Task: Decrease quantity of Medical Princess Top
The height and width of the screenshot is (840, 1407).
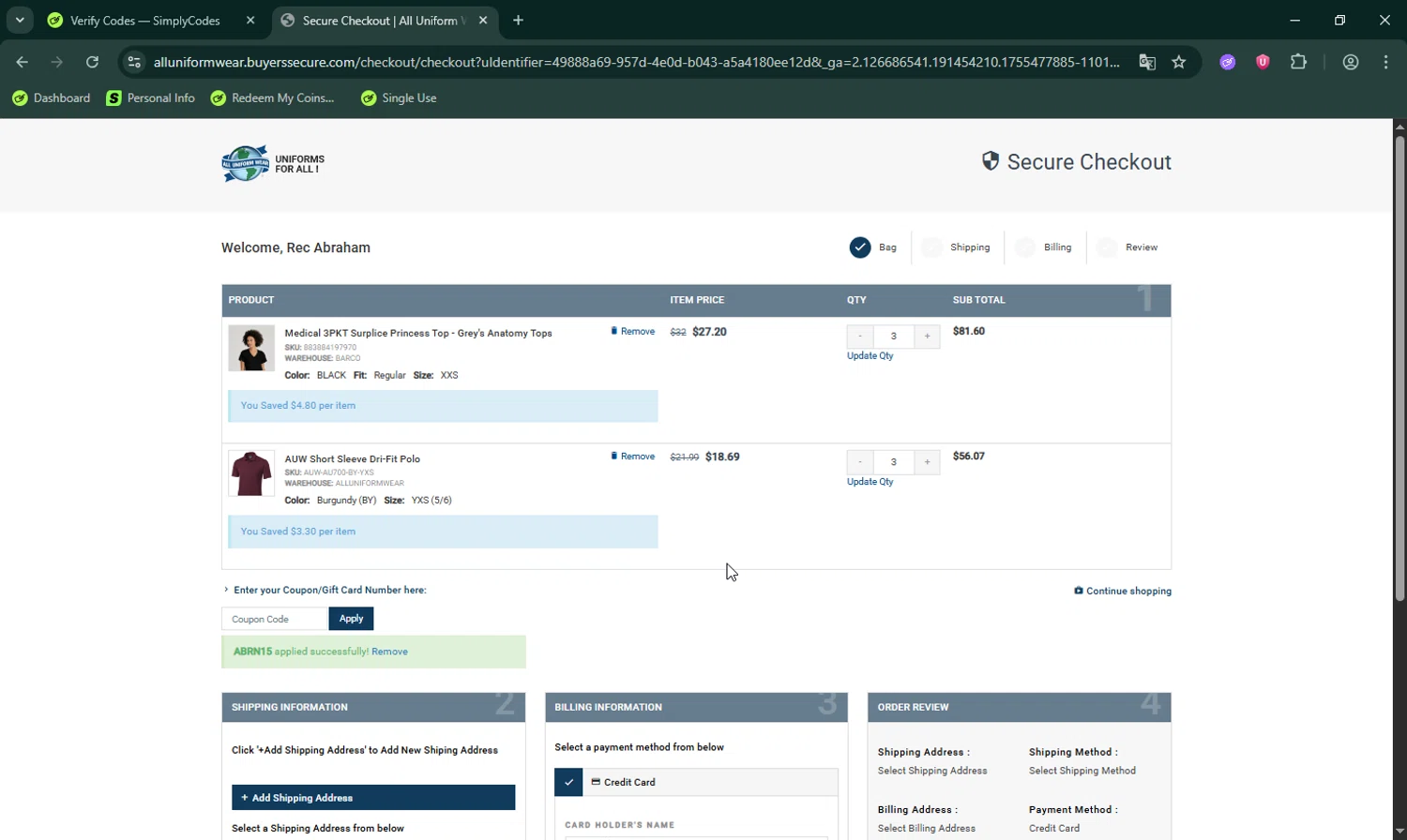Action: pyautogui.click(x=860, y=337)
